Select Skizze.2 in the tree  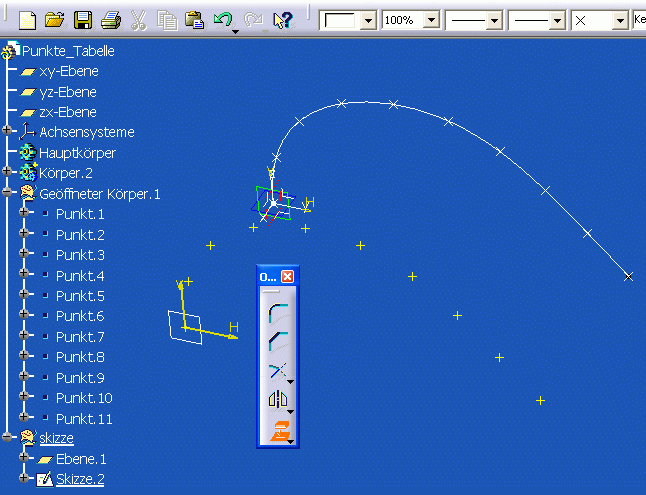(80, 479)
